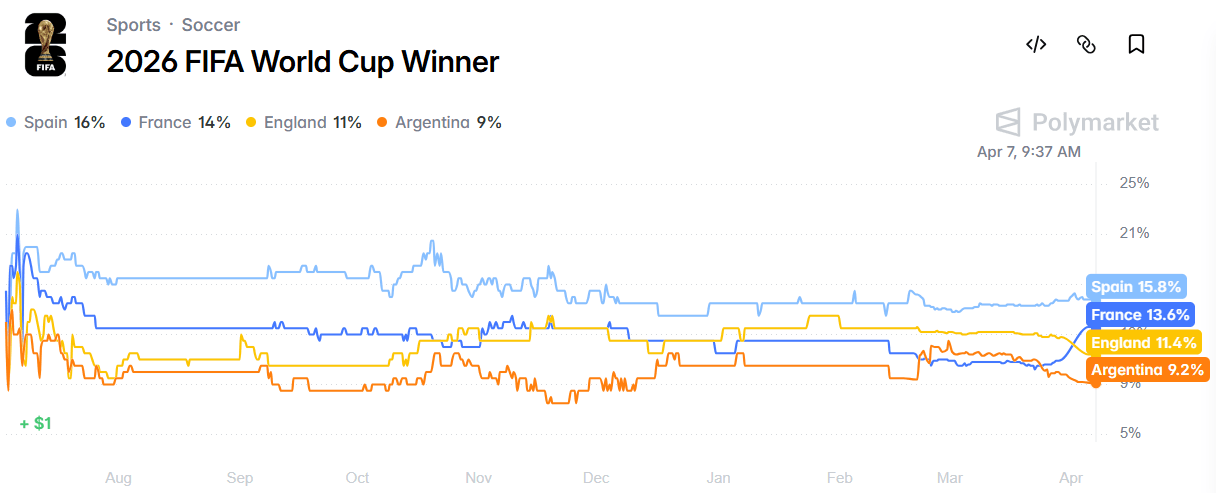Click the Aug marker on the time axis
This screenshot has height=493, width=1216.
(x=118, y=478)
